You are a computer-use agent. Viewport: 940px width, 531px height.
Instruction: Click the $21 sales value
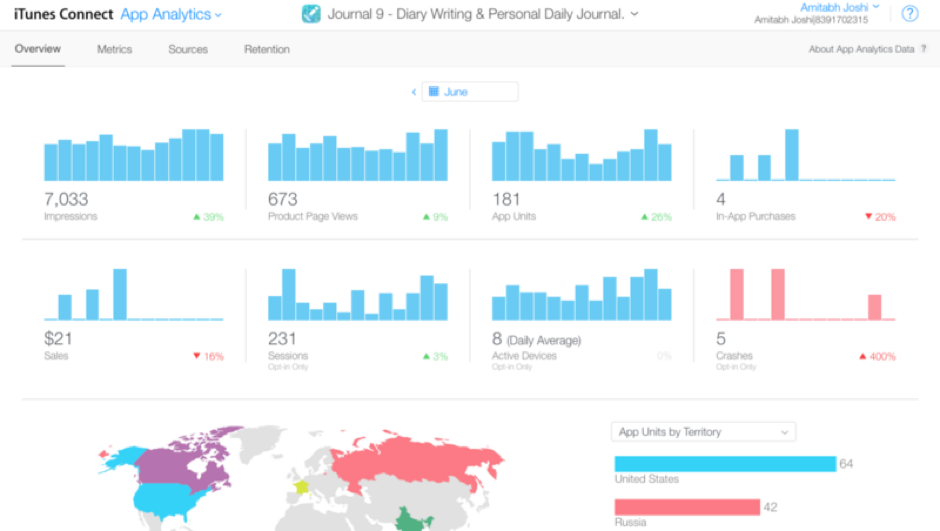(x=58, y=339)
